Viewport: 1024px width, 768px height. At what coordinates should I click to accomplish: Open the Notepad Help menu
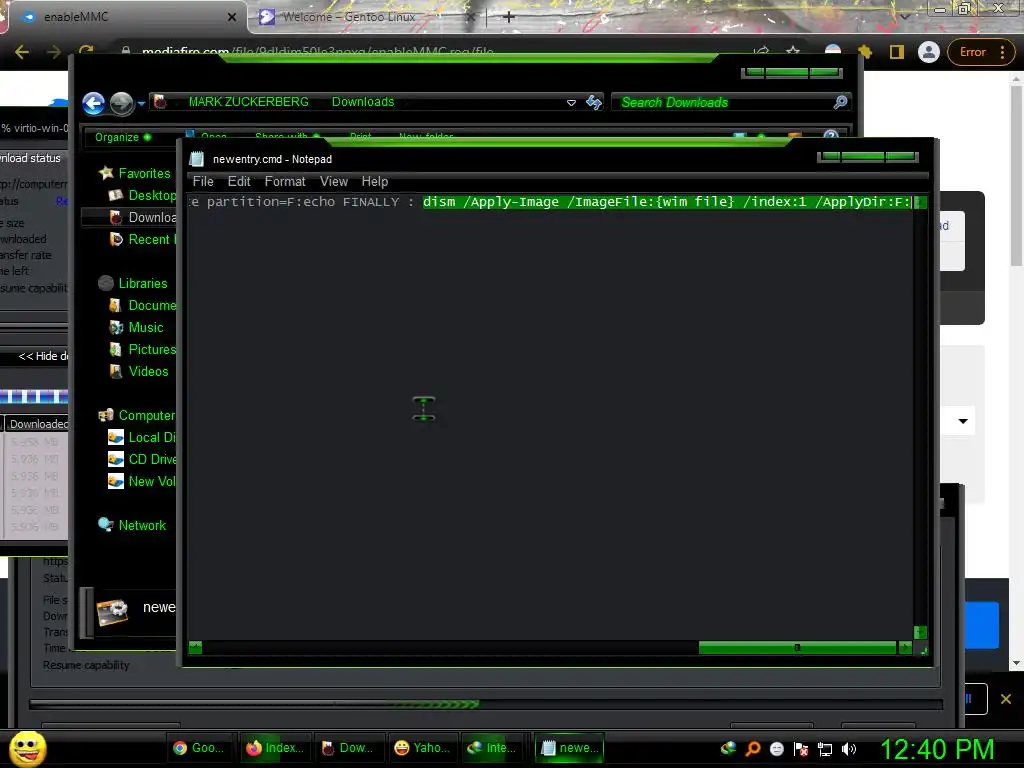(375, 182)
